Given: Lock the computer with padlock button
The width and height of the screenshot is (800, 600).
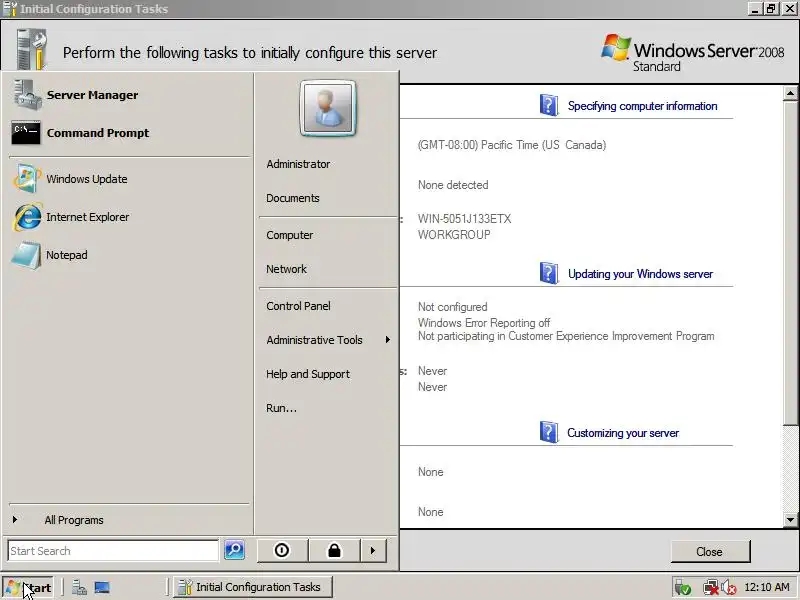Looking at the screenshot, I should [x=334, y=551].
